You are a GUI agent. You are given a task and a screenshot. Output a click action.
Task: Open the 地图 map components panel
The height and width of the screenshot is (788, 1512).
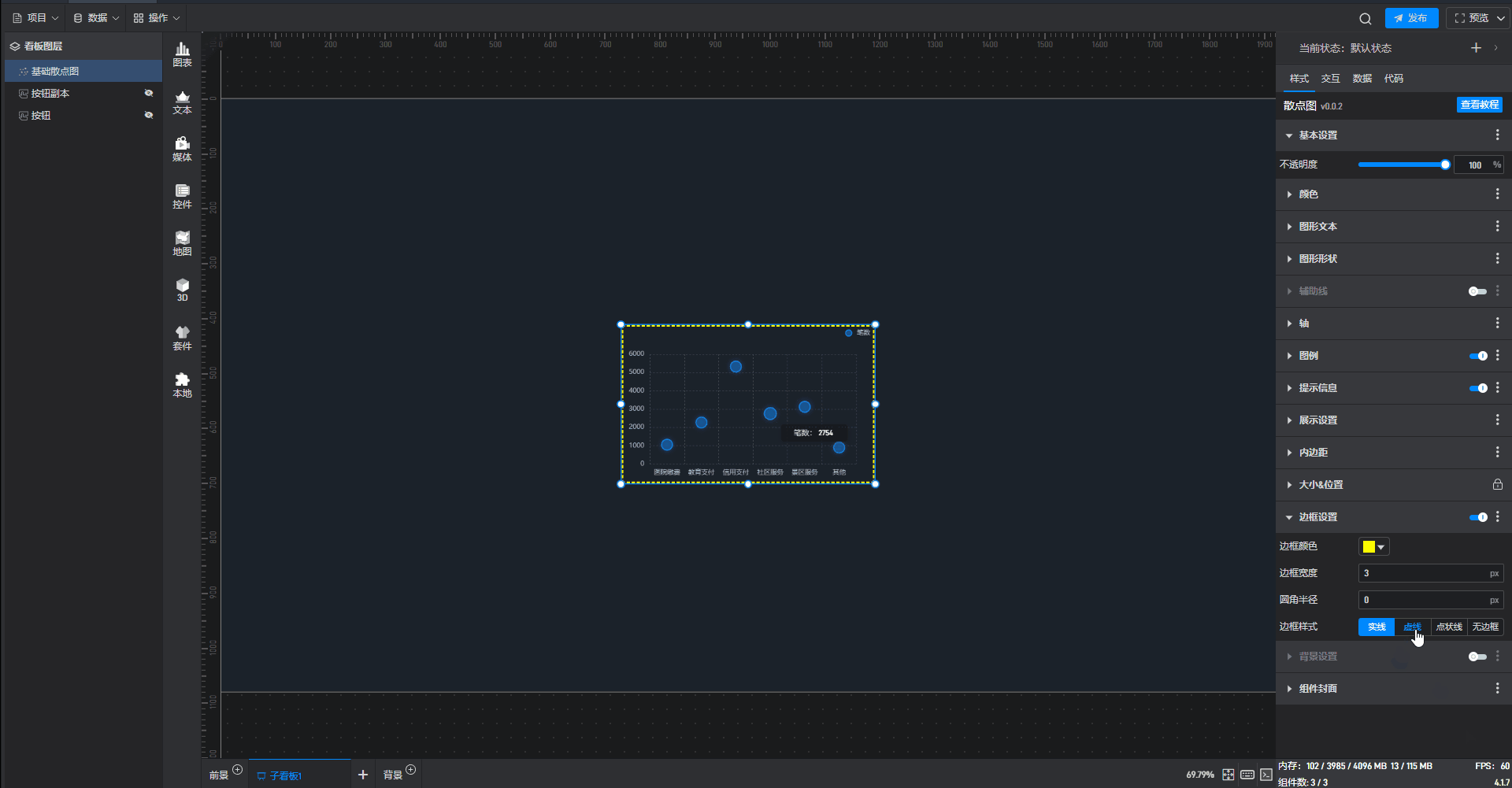pyautogui.click(x=182, y=243)
